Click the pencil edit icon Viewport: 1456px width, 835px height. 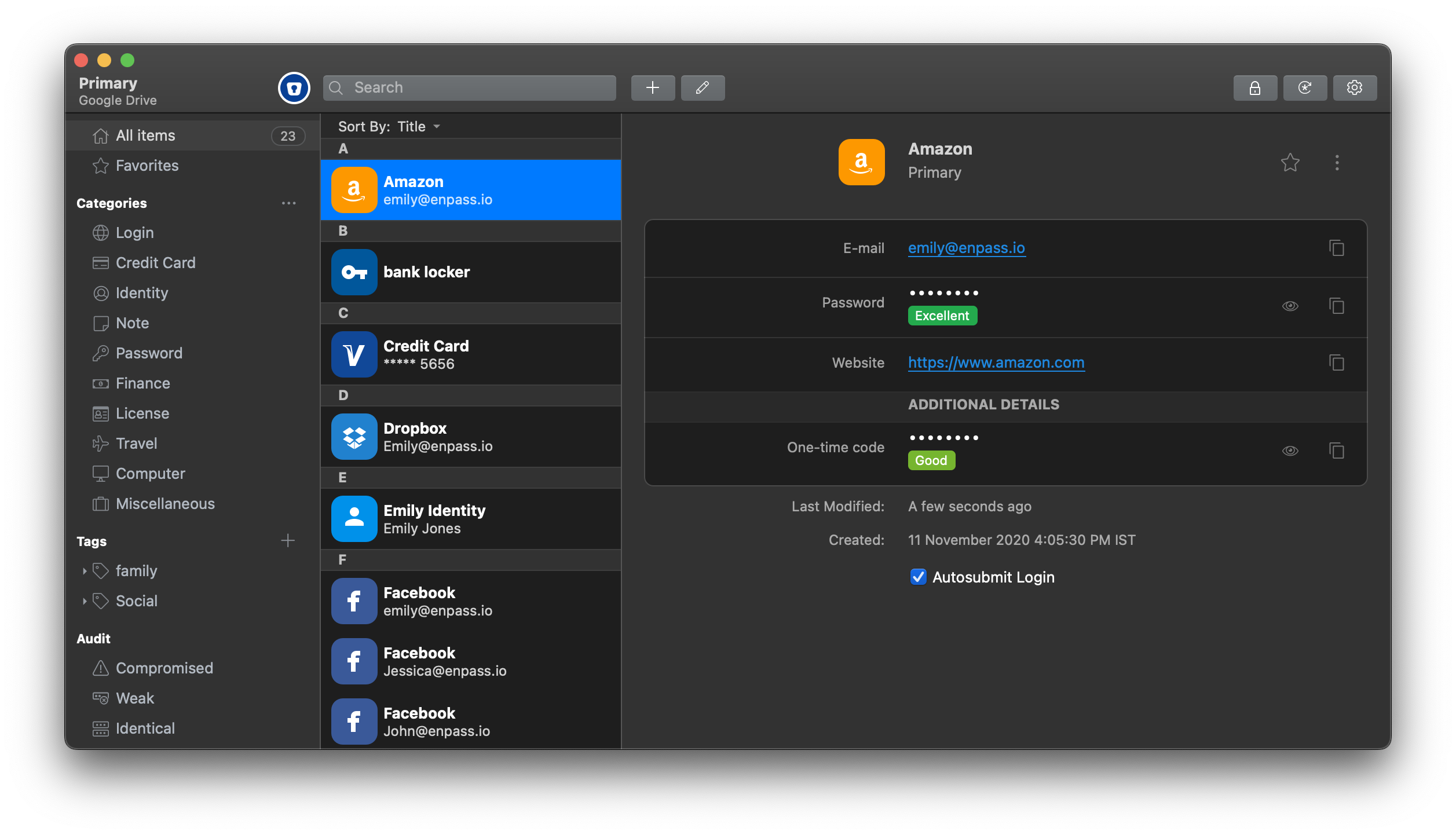click(703, 88)
